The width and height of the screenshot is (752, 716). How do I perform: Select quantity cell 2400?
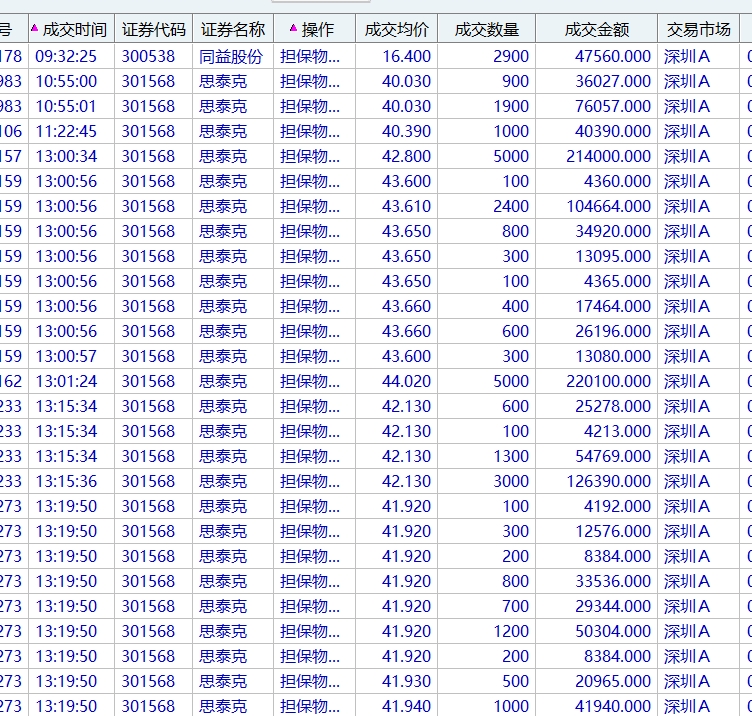(511, 206)
